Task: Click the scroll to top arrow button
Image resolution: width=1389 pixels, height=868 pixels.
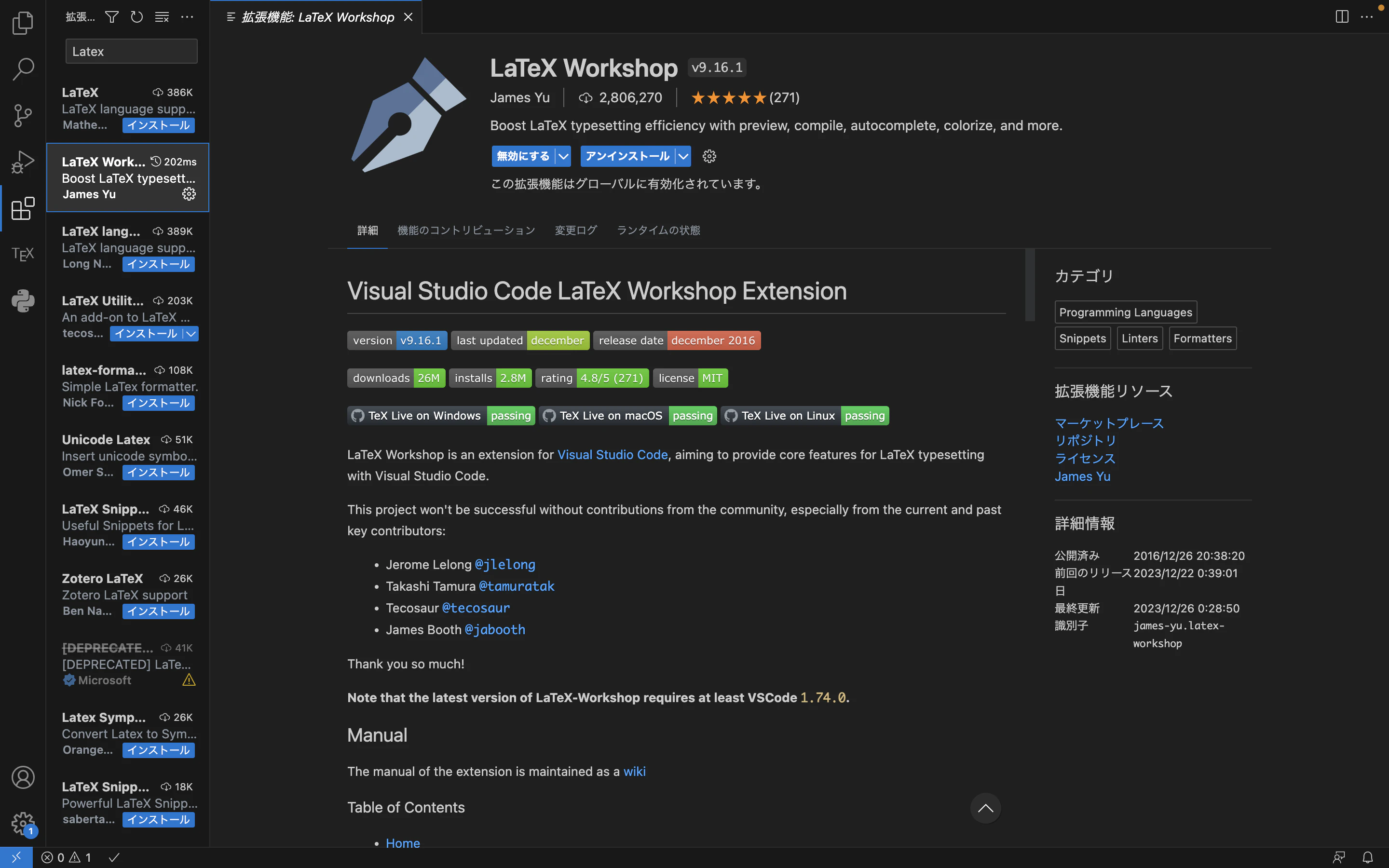Action: [x=985, y=808]
